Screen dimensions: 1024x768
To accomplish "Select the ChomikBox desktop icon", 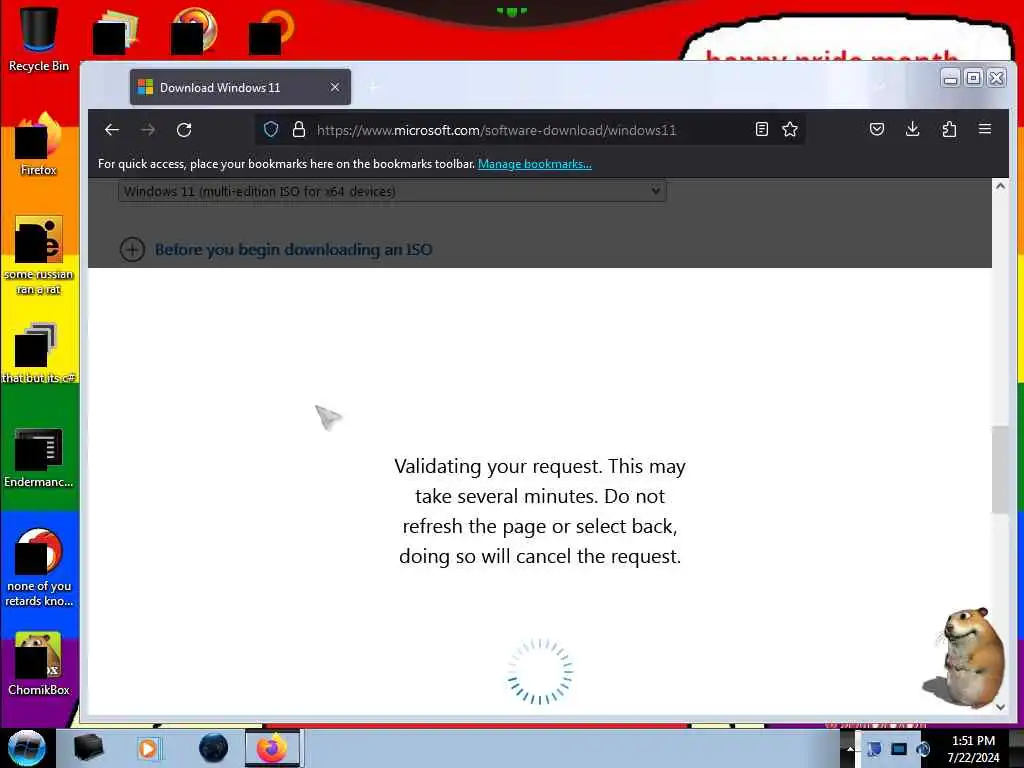I will [x=39, y=664].
